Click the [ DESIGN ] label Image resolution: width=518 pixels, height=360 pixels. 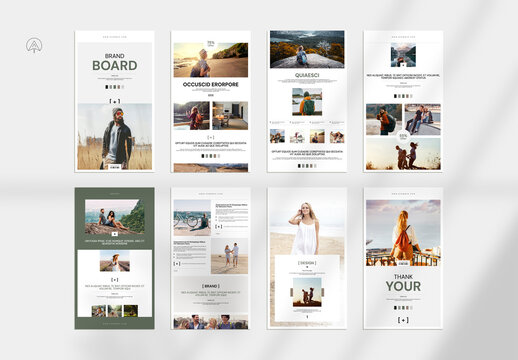[307, 263]
